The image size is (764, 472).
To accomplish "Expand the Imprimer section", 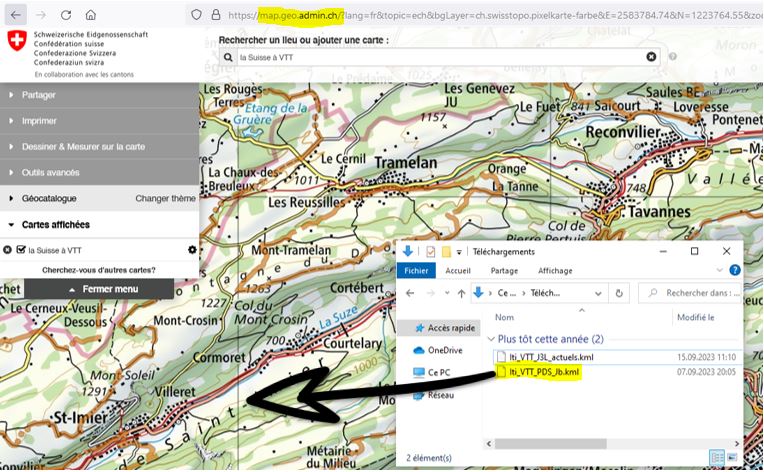I will [x=99, y=121].
